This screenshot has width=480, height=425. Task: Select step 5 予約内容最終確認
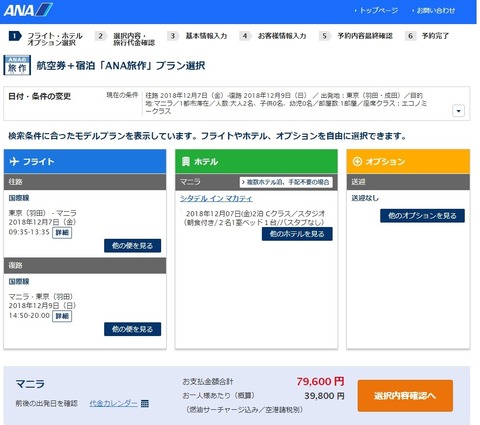coord(356,36)
